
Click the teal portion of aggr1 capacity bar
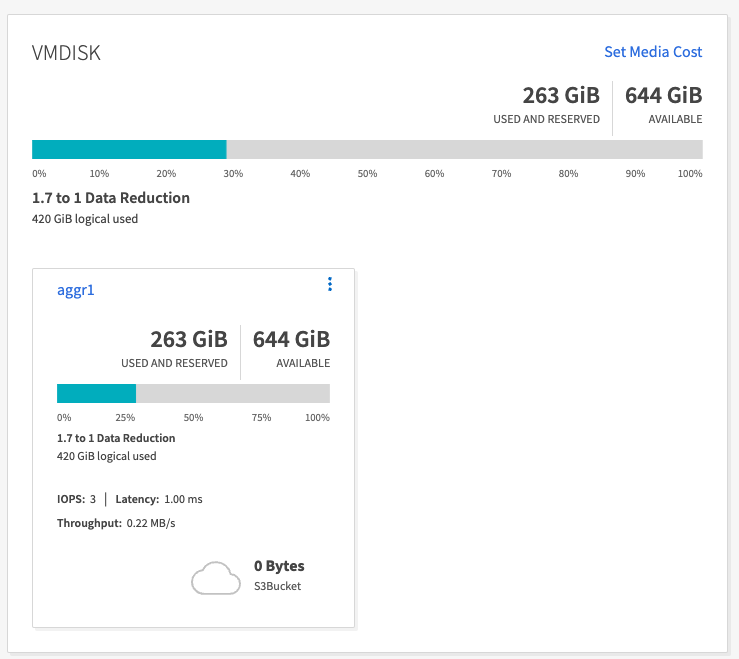click(96, 393)
